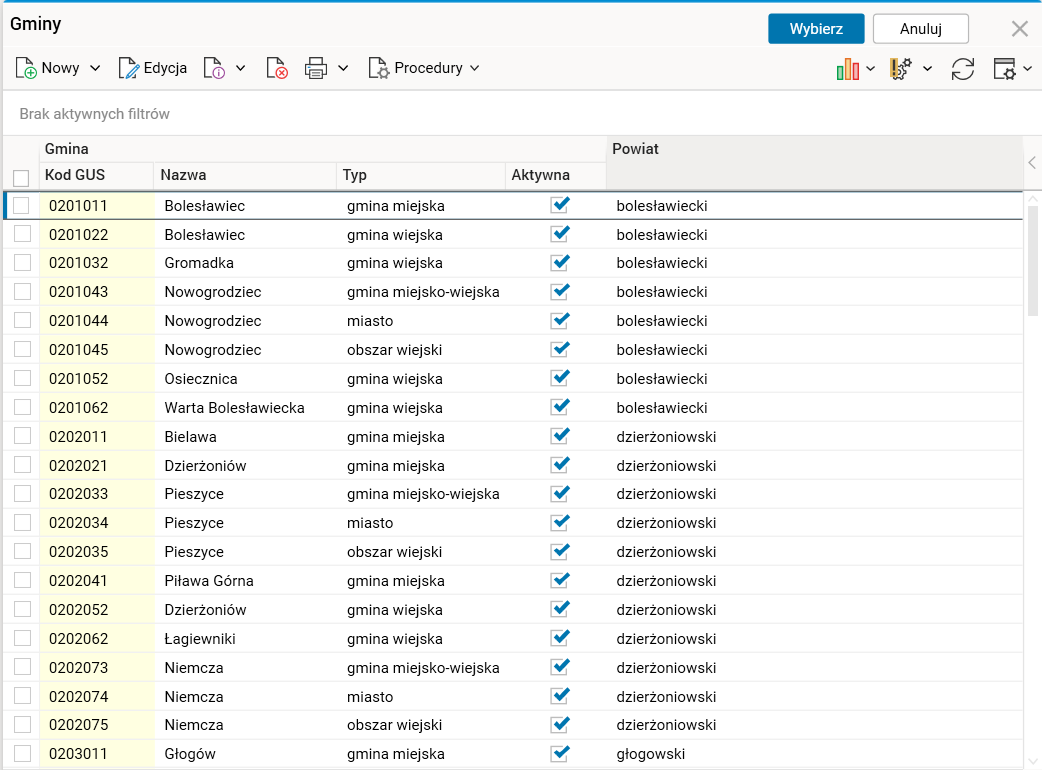
Task: Click the document info icon
Action: pos(214,68)
